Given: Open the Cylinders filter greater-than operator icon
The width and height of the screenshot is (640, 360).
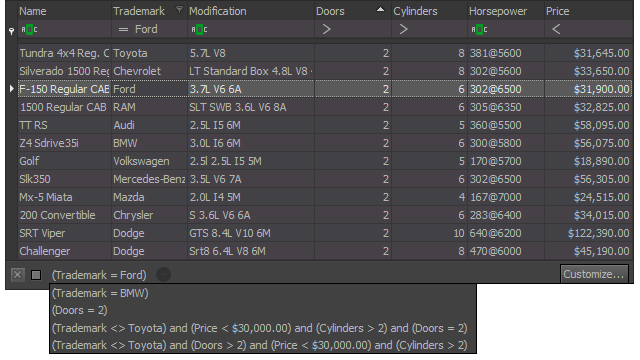Looking at the screenshot, I should pos(403,29).
